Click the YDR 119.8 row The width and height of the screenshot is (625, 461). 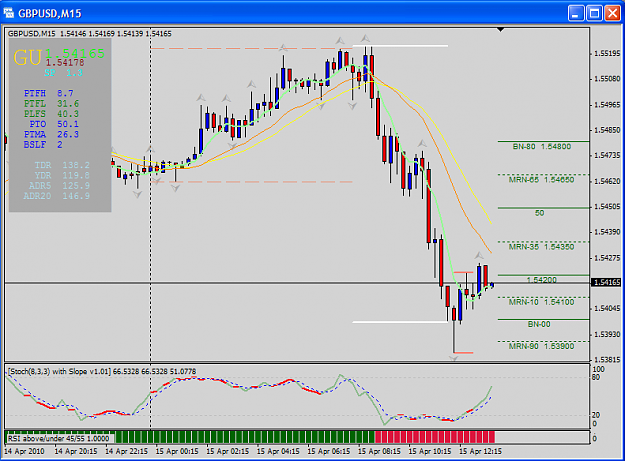tap(62, 175)
